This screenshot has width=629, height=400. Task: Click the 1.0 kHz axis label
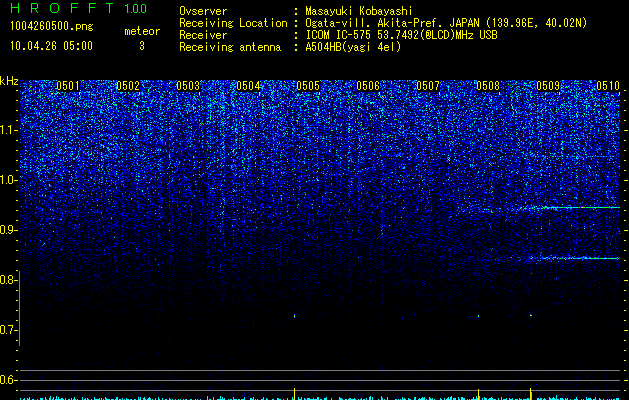[7, 180]
